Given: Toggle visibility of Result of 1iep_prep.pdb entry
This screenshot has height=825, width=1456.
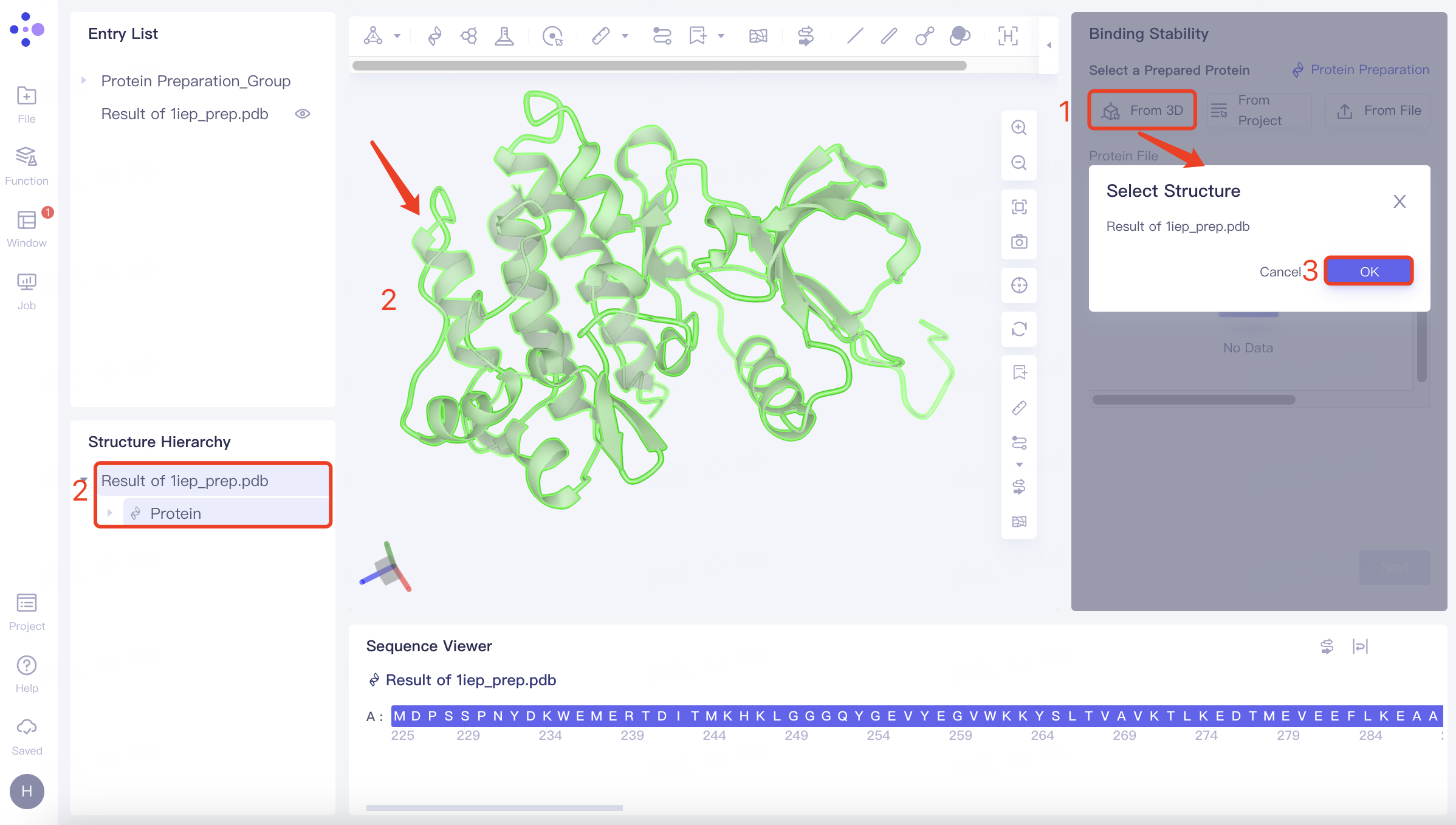Looking at the screenshot, I should [303, 114].
